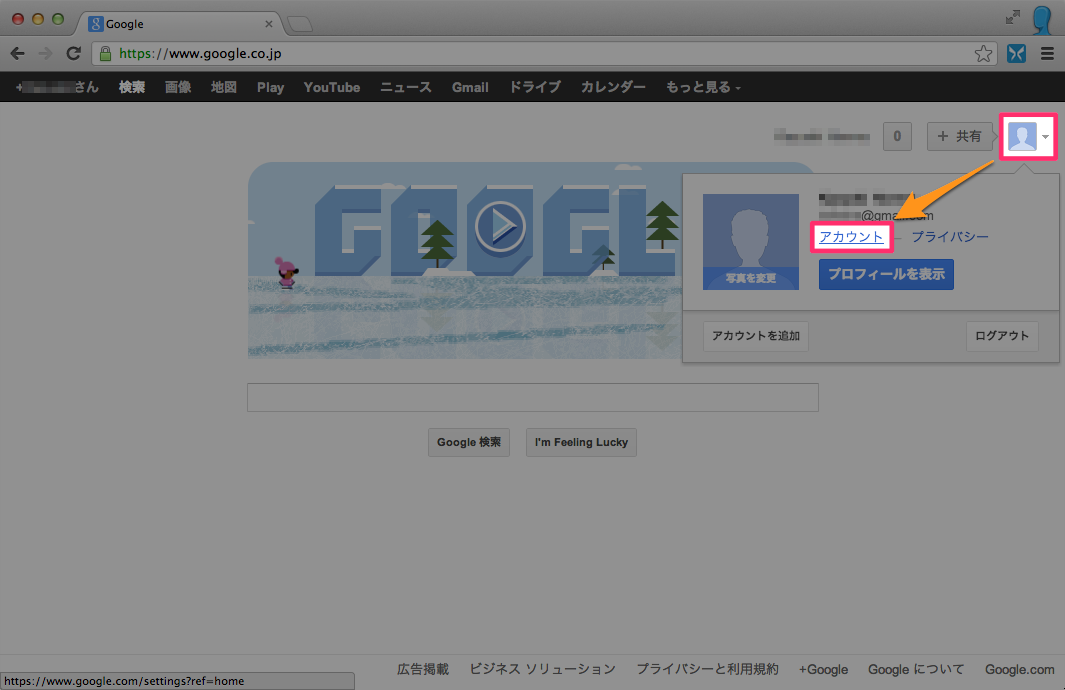Open the プライバシーと利用規約 footer link

pos(707,669)
